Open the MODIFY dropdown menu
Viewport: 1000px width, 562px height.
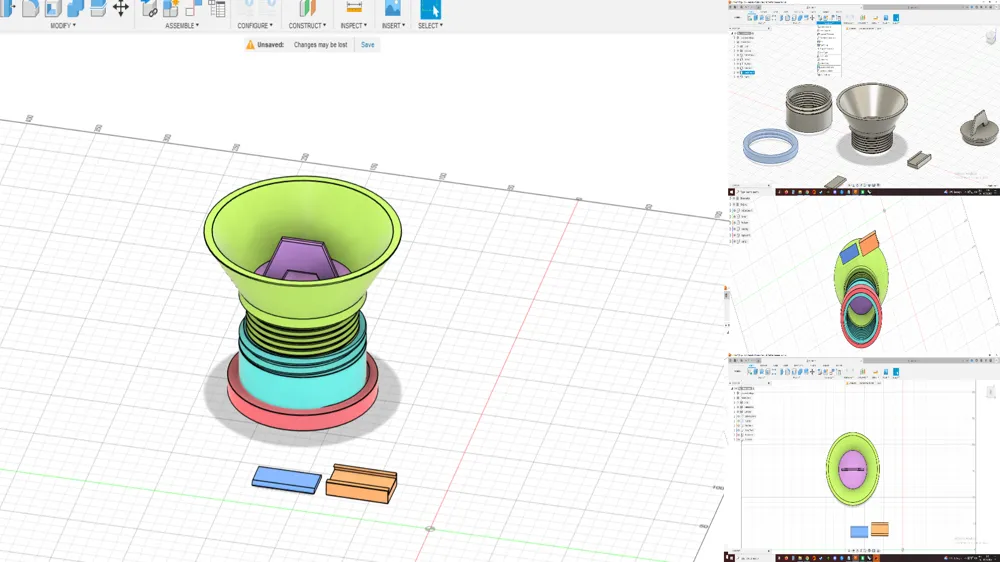(63, 26)
